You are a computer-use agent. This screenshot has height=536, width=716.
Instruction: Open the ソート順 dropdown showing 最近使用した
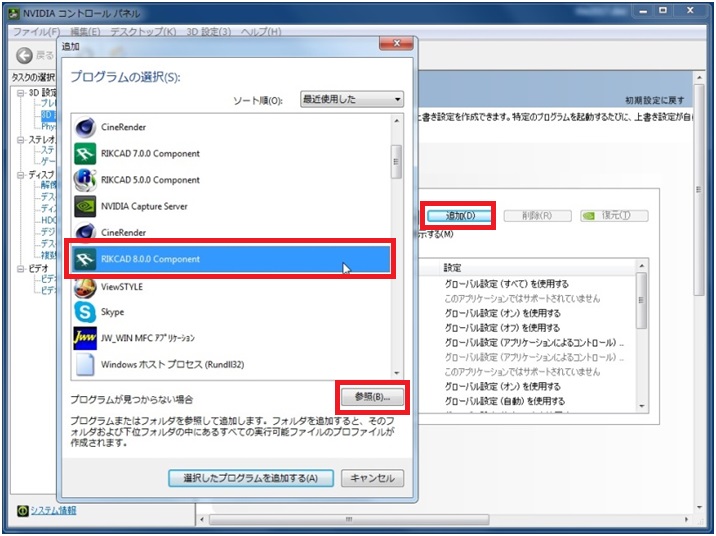[352, 99]
